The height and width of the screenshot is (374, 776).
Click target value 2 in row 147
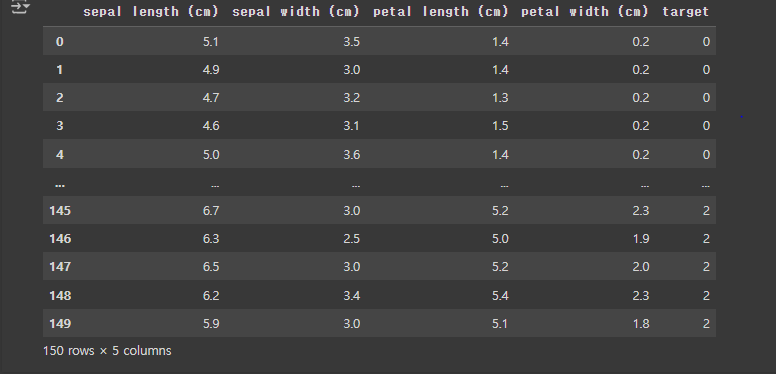pos(706,267)
